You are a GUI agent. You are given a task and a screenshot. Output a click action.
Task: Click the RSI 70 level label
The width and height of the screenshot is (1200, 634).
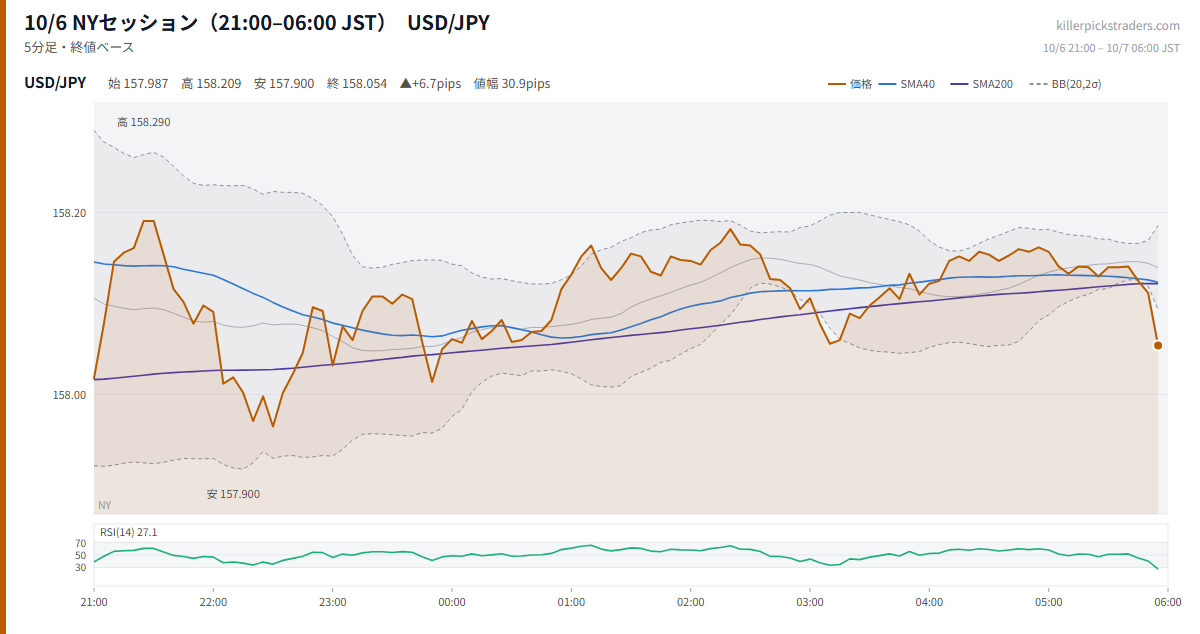pyautogui.click(x=81, y=543)
